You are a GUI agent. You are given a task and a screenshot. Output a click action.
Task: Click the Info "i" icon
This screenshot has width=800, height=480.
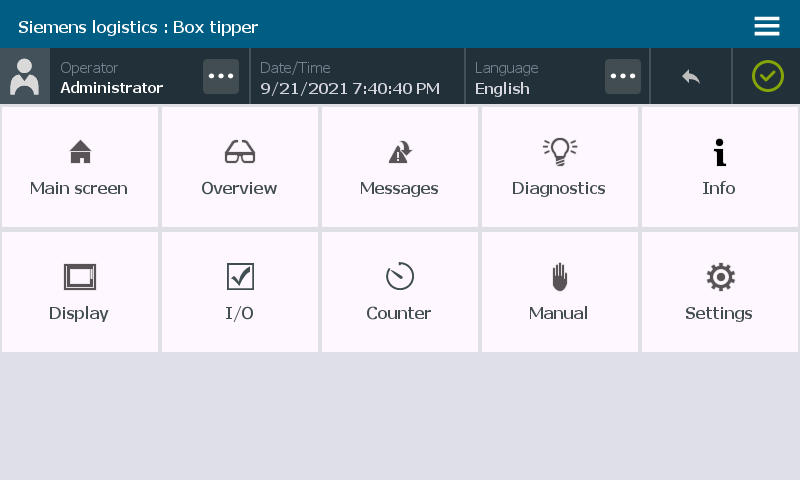719,152
